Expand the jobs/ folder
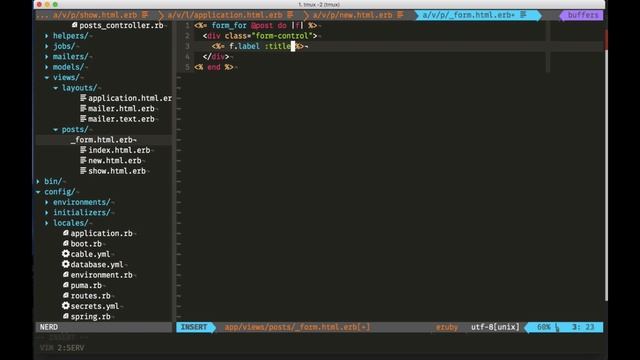Image resolution: width=640 pixels, height=360 pixels. [x=47, y=46]
